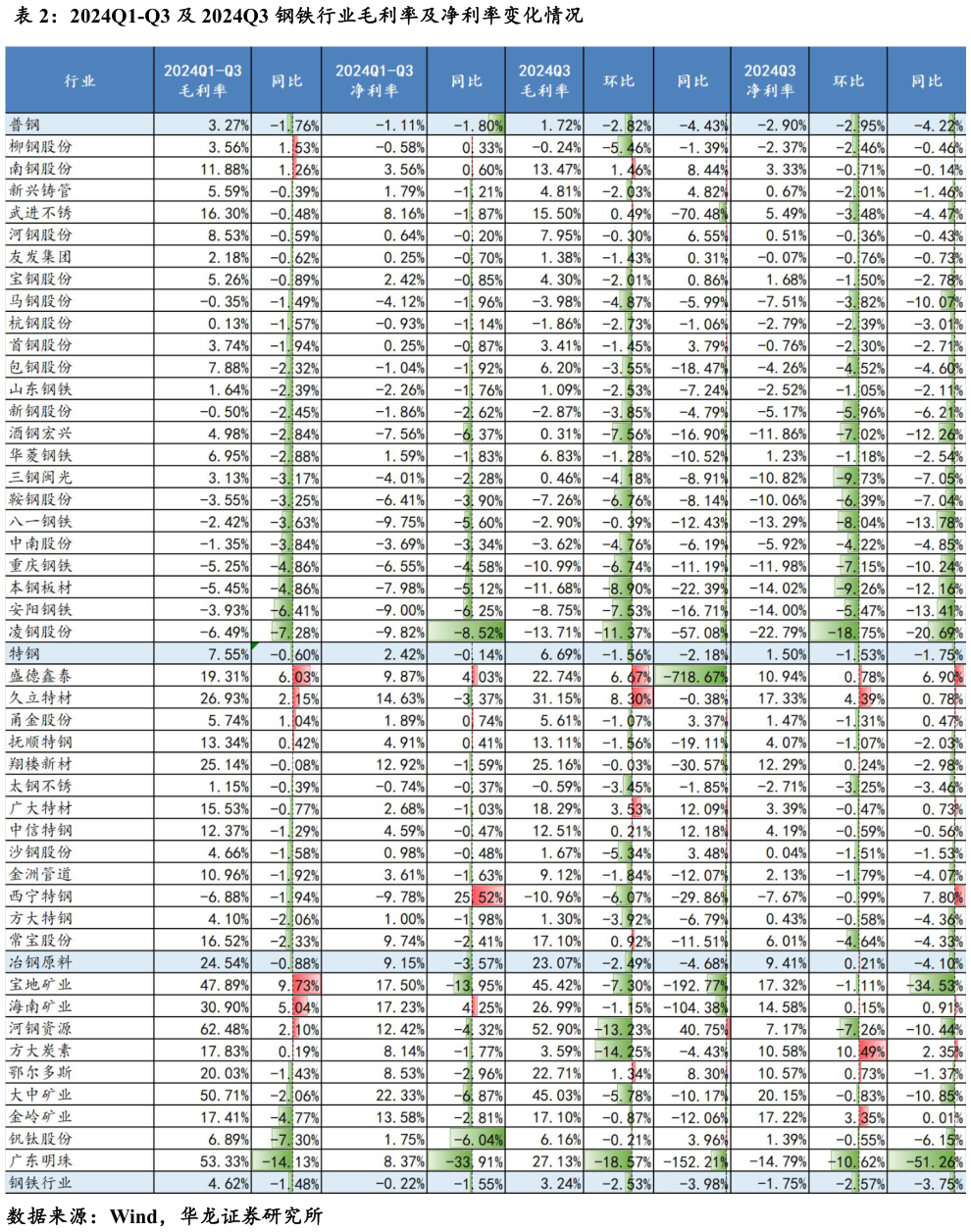Click the 重庆钢铁 row name
971x1232 pixels.
(x=40, y=566)
